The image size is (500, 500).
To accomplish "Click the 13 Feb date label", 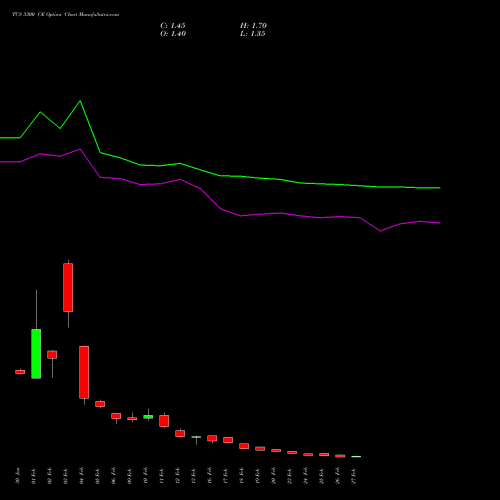I will 194,476.
